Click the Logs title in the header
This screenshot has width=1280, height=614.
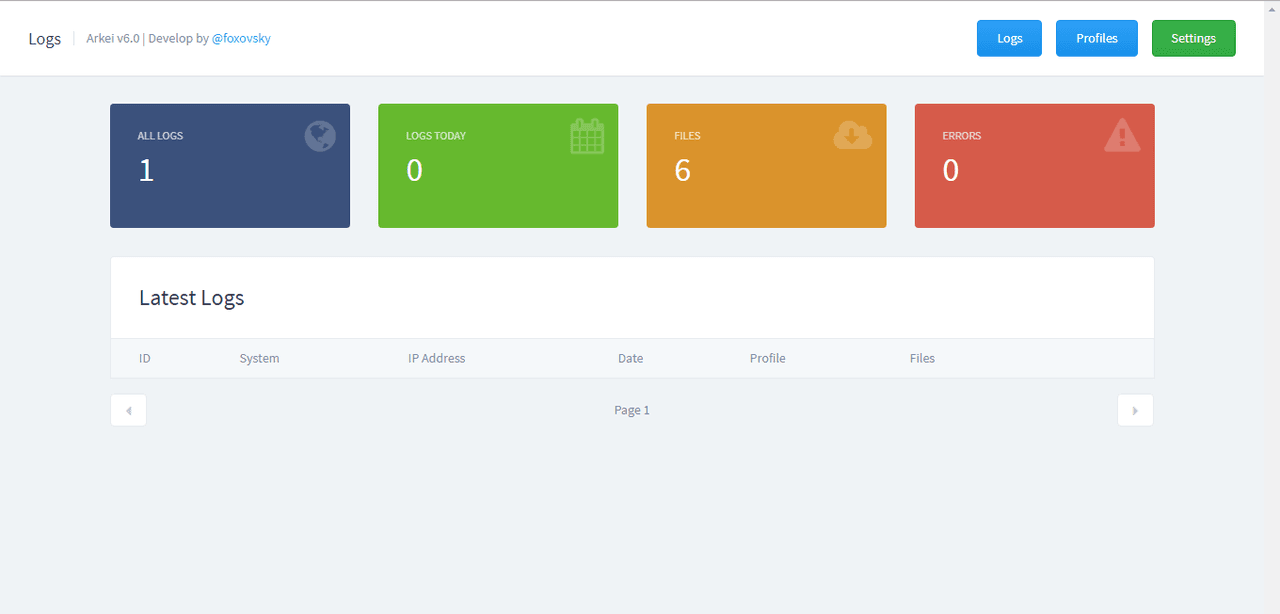[x=44, y=39]
